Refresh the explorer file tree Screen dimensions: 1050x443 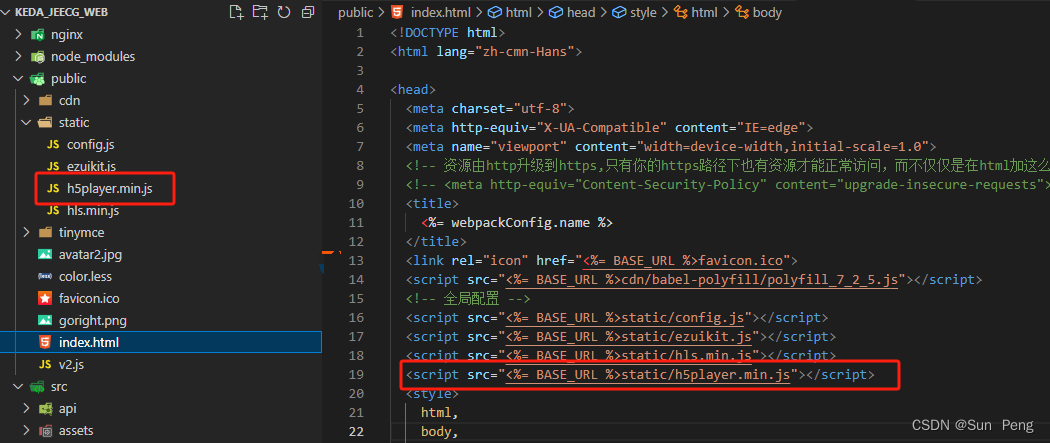coord(284,12)
